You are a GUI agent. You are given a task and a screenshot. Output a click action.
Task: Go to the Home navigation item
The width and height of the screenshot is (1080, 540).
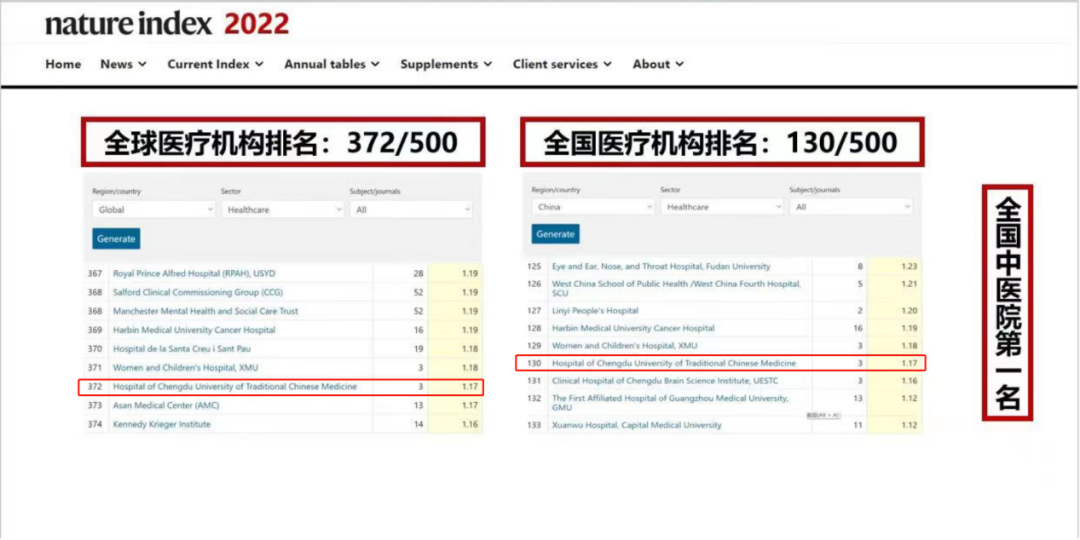point(63,64)
